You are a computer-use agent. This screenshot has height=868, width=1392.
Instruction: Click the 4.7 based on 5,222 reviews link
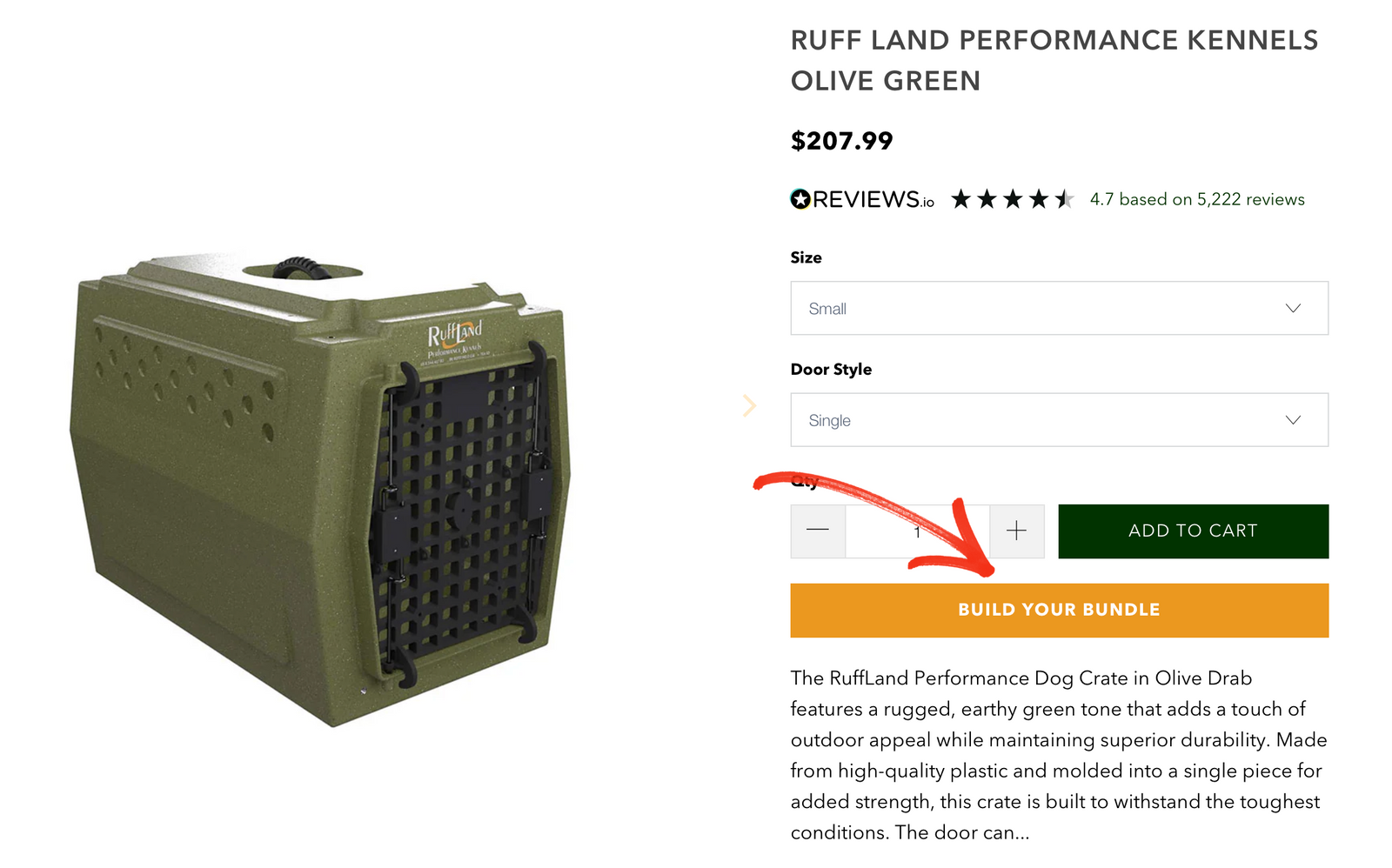click(x=1196, y=198)
